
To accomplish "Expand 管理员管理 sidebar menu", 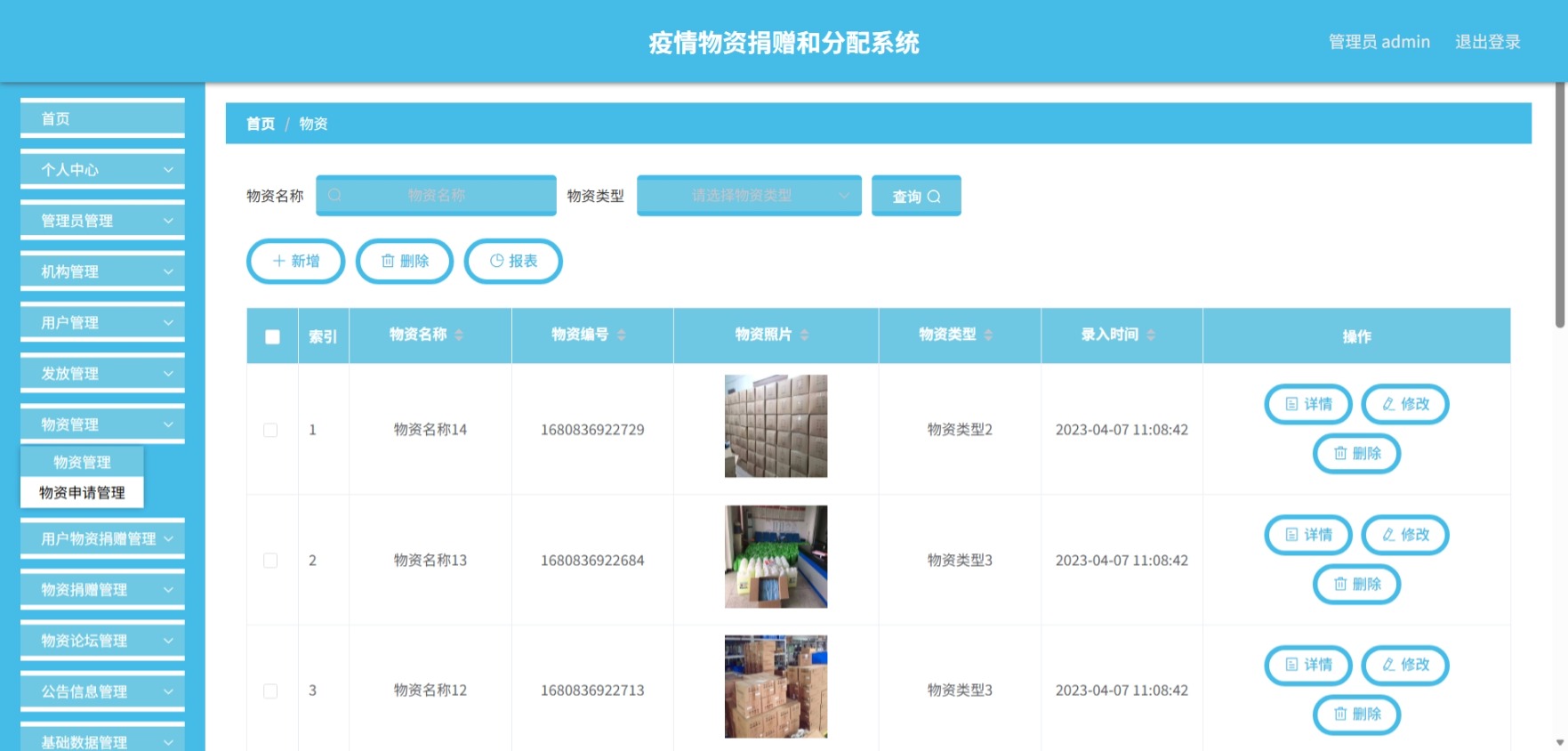I will pos(102,221).
